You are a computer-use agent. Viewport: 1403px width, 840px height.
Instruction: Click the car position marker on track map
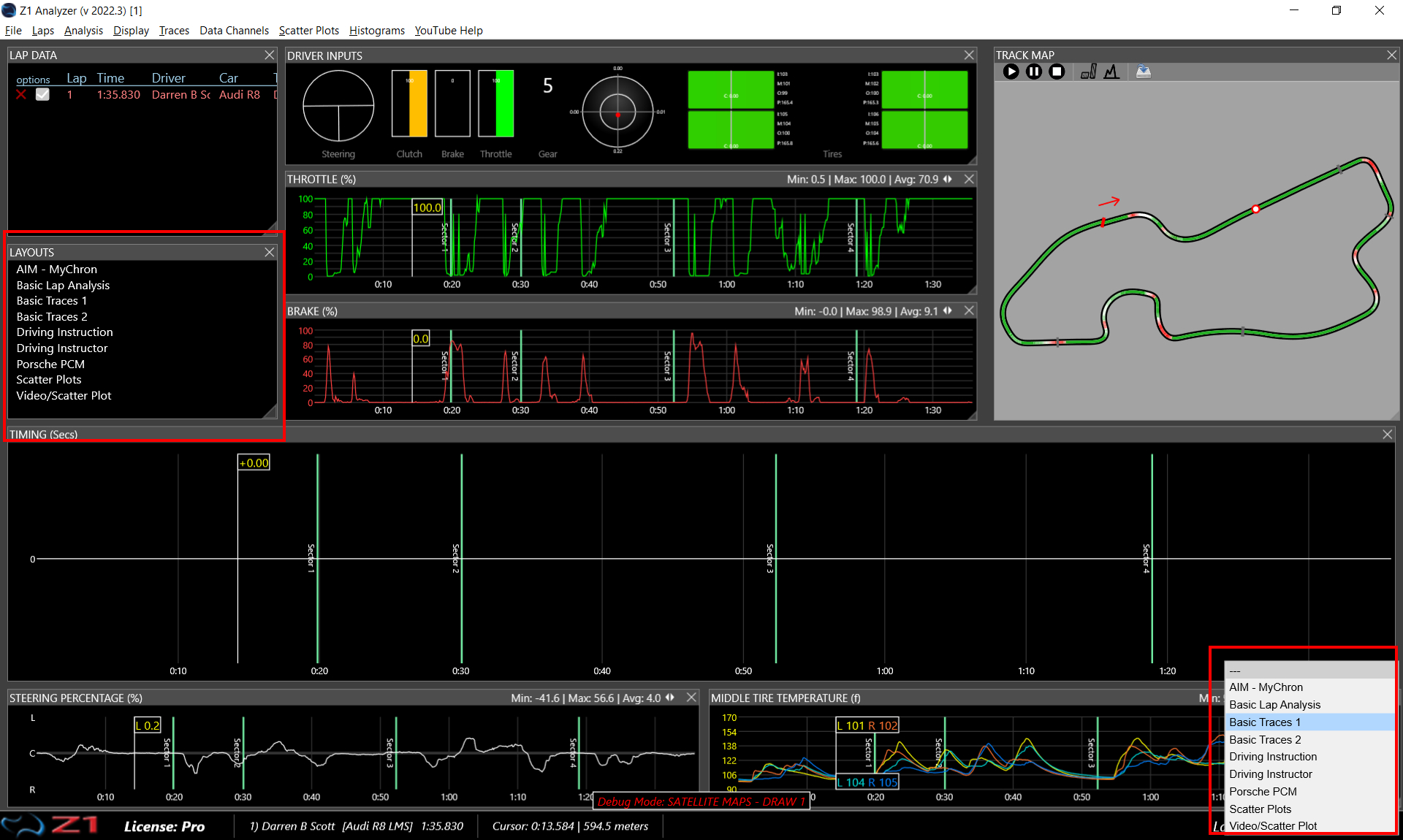coord(1255,209)
